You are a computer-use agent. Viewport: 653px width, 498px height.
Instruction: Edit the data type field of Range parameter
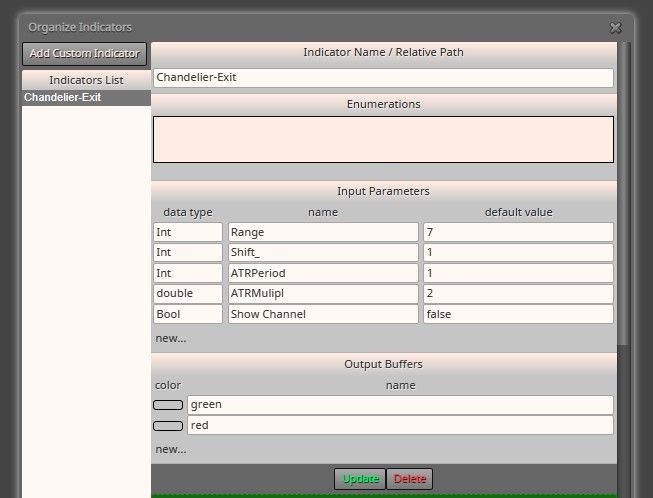pos(188,232)
